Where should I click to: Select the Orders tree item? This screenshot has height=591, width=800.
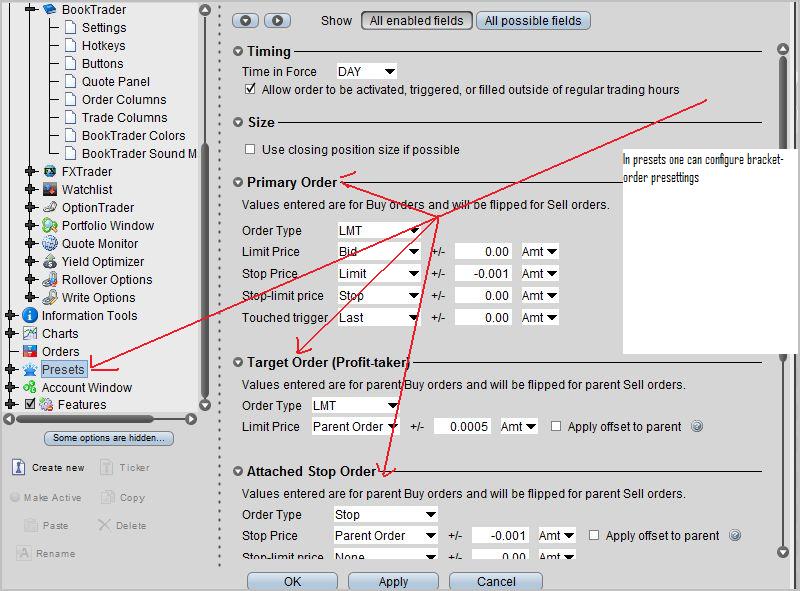[60, 351]
